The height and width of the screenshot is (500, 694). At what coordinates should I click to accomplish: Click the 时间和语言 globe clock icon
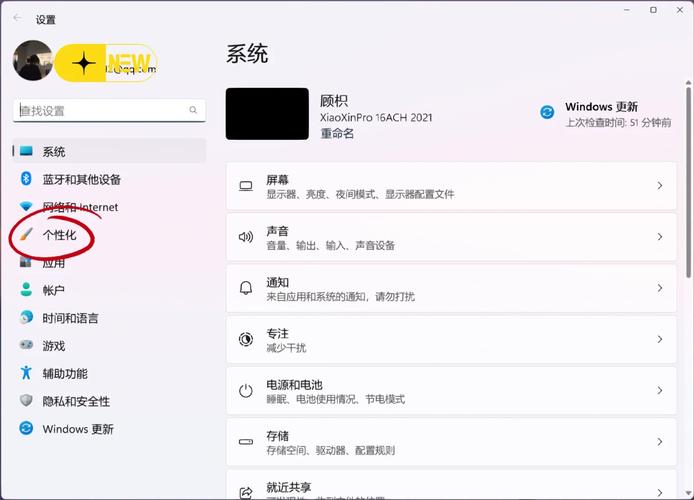26,317
